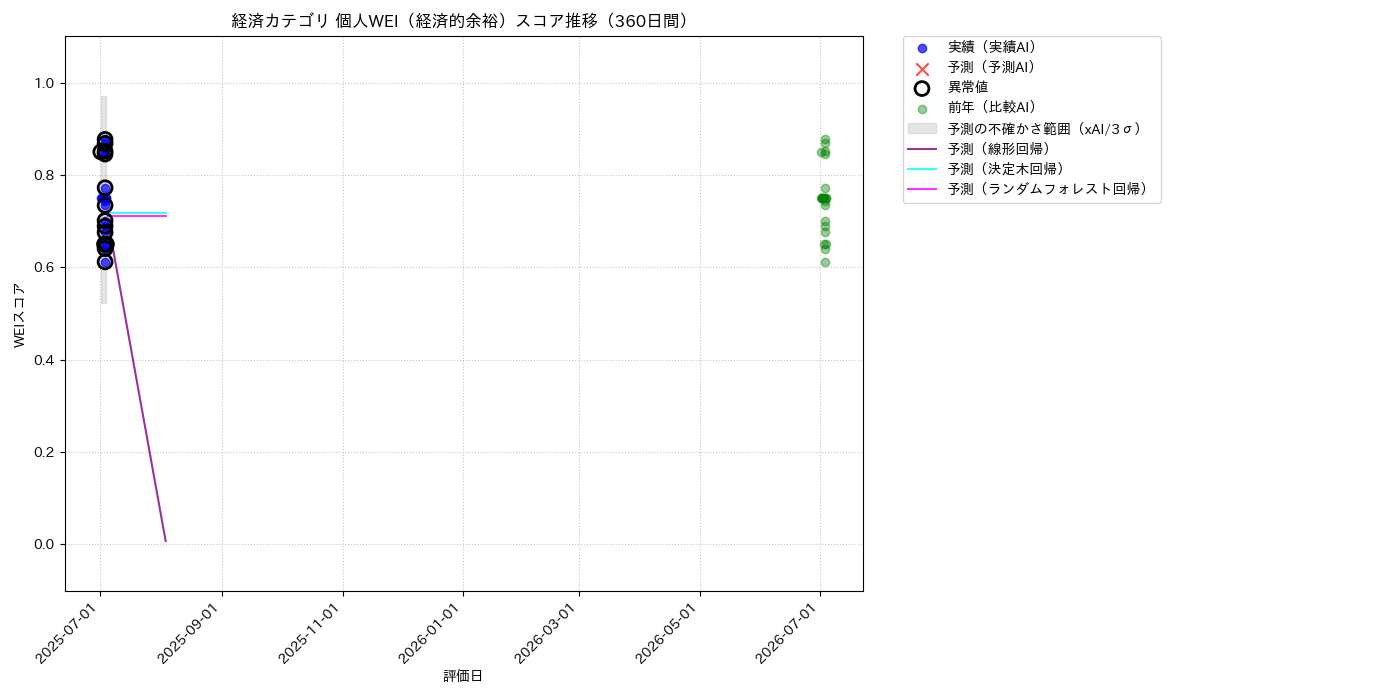Screen dimensions: 1400x700
Task: Click the lowest green previous-year point near 0.61
Action: [x=825, y=262]
